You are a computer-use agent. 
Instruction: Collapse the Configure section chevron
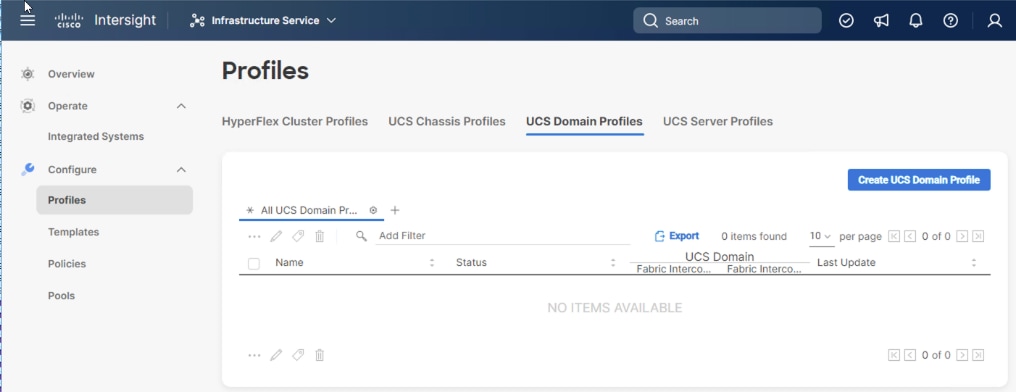[181, 170]
